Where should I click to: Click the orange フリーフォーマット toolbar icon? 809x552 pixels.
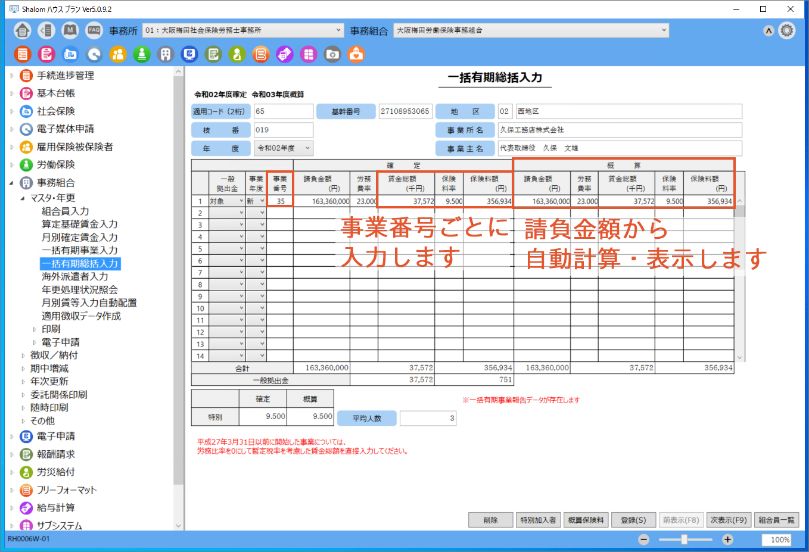pyautogui.click(x=261, y=54)
